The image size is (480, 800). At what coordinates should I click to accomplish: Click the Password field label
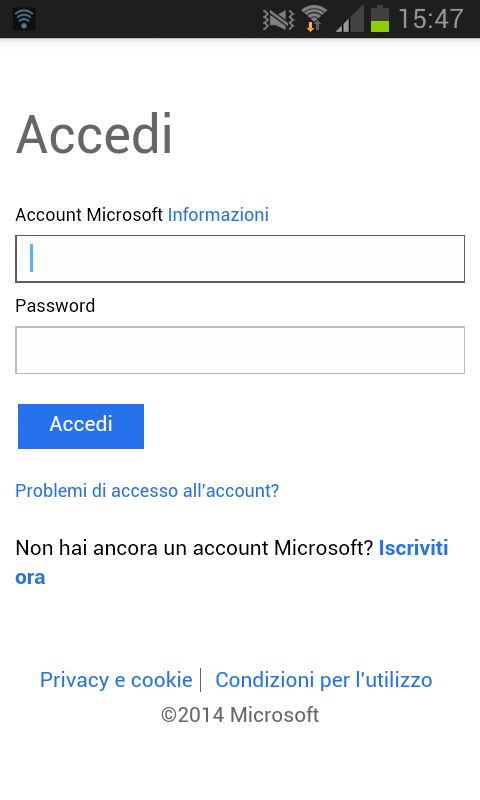(55, 306)
